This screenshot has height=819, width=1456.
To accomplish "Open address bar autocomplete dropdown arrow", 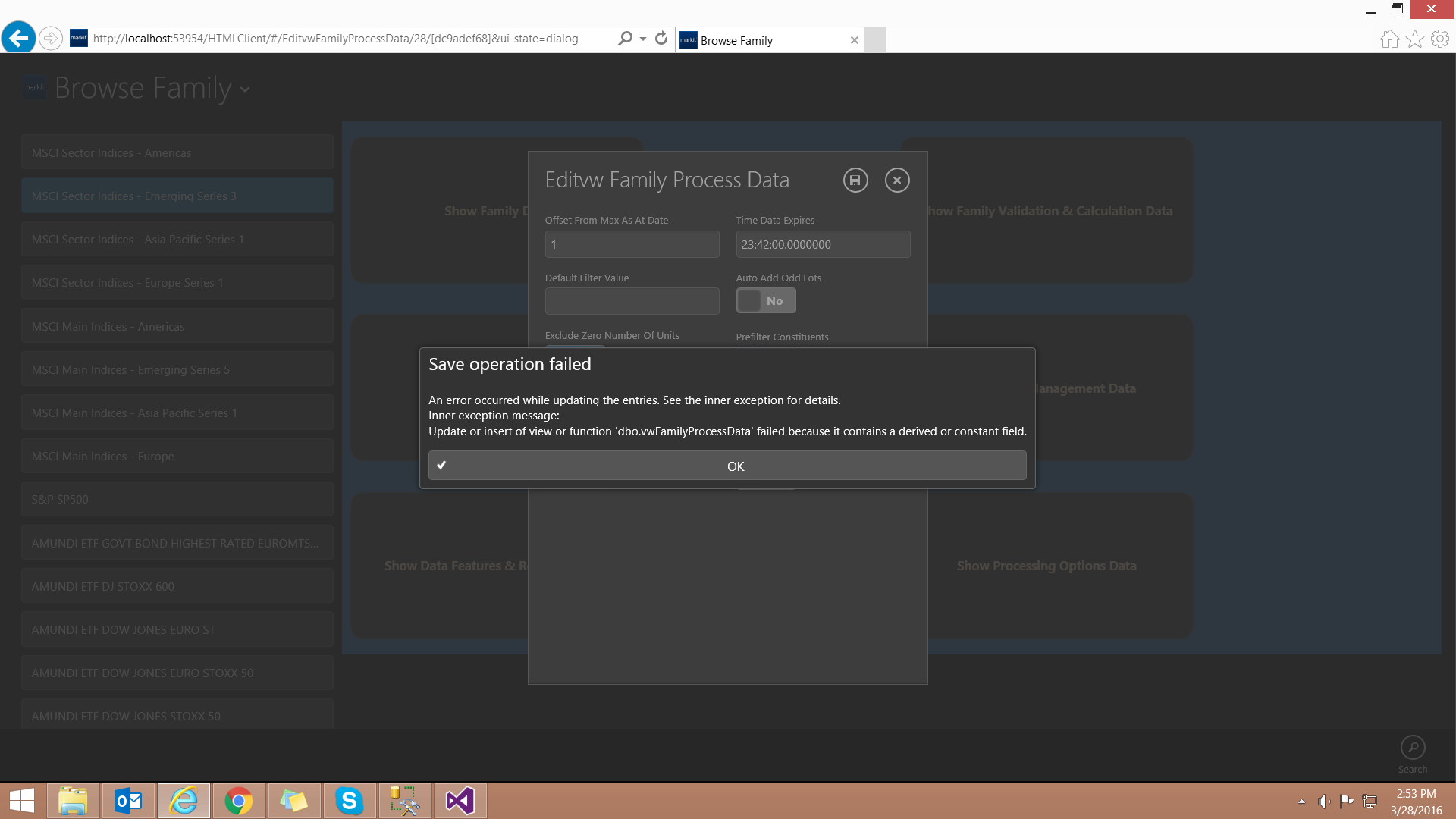I will coord(643,38).
